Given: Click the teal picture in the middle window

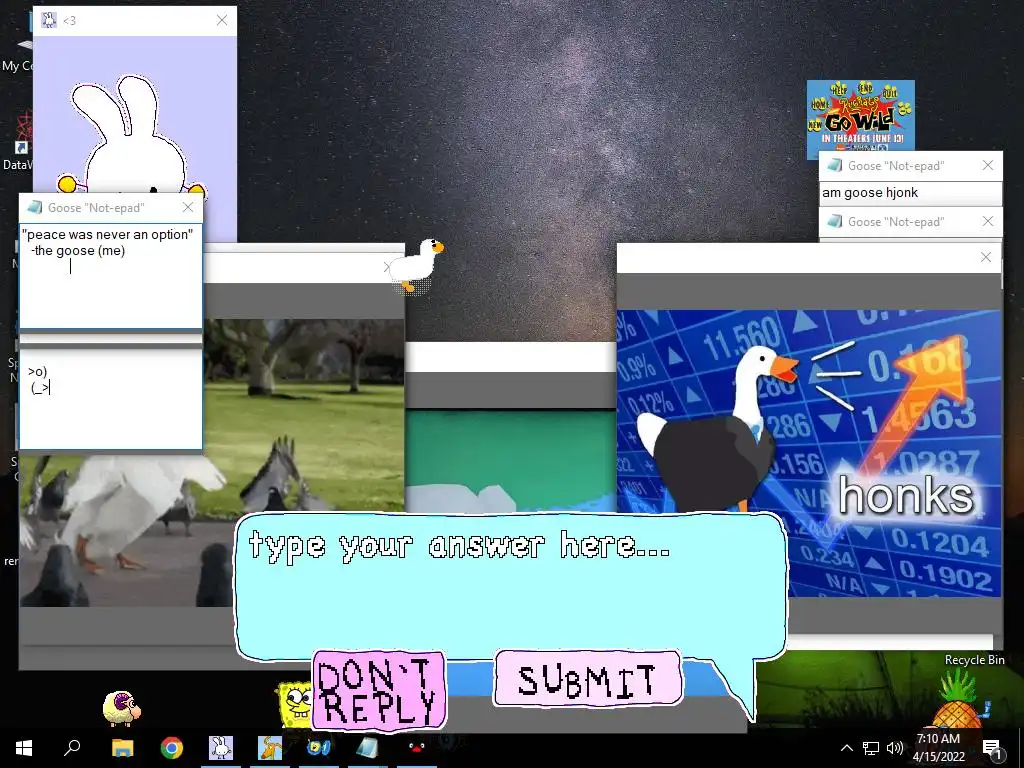Looking at the screenshot, I should coord(511,460).
